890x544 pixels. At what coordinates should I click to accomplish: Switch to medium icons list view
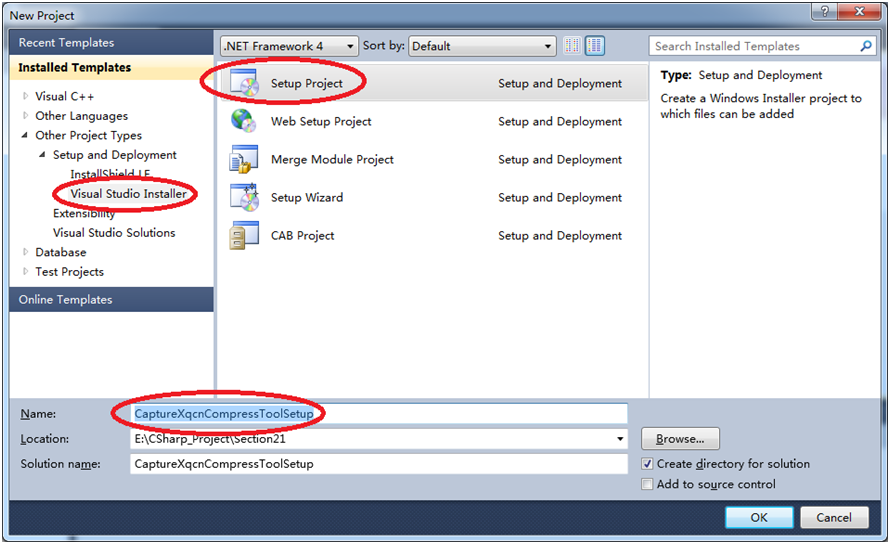[x=595, y=45]
